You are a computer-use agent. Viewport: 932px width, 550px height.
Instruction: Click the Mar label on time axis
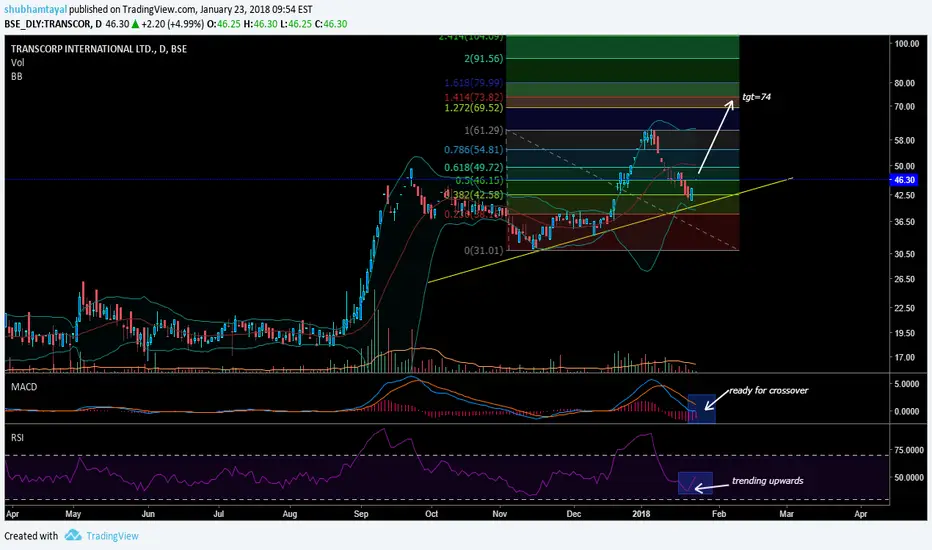click(786, 513)
